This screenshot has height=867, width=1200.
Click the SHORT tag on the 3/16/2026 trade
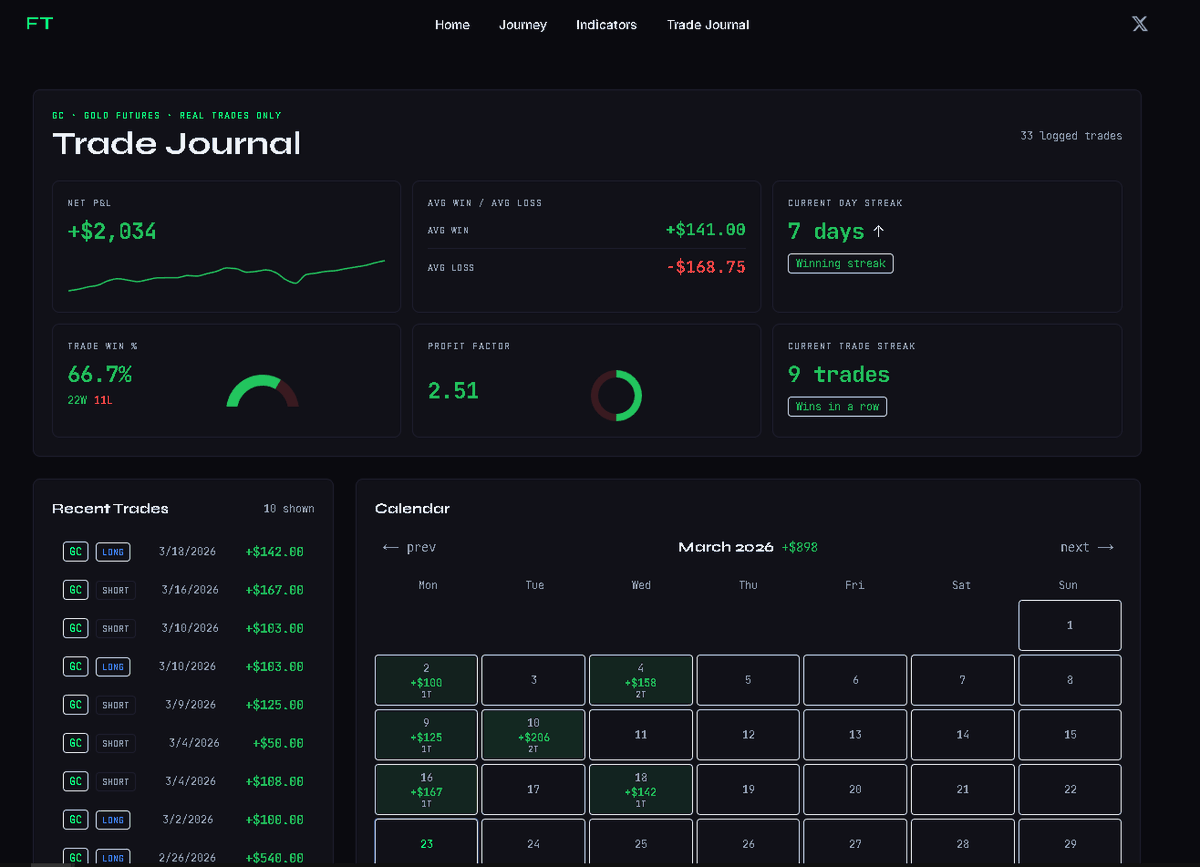point(116,590)
